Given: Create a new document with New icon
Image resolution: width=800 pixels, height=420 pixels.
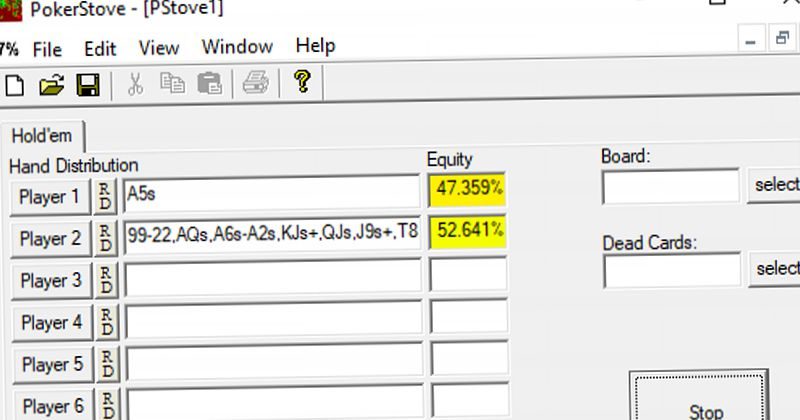Looking at the screenshot, I should pyautogui.click(x=14, y=85).
